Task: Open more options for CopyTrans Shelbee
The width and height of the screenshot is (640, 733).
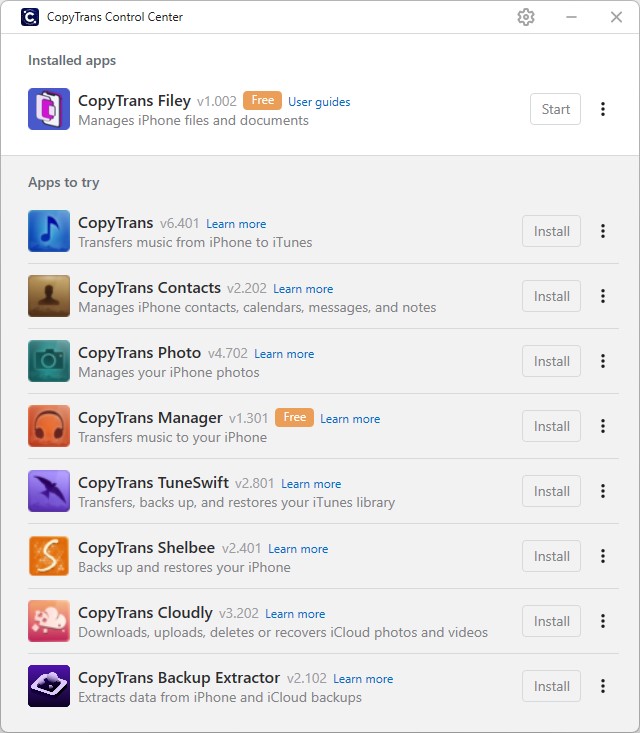Action: point(603,556)
